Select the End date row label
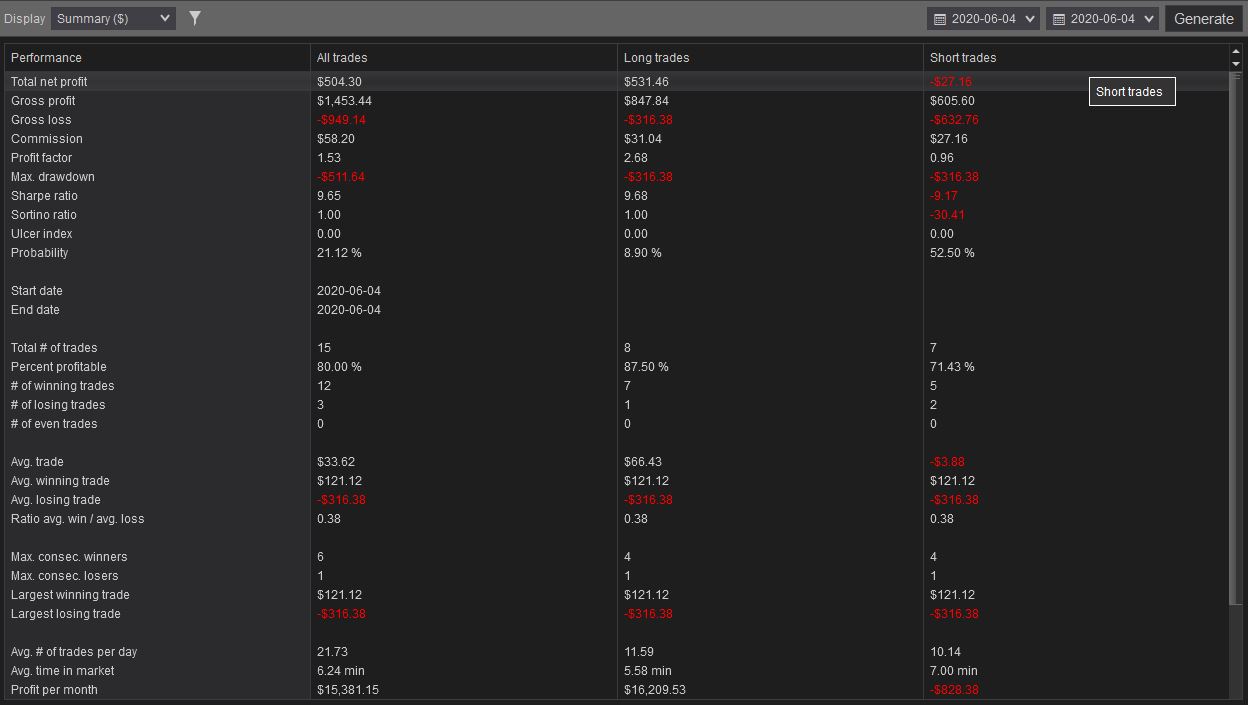The height and width of the screenshot is (705, 1248). click(x=35, y=310)
